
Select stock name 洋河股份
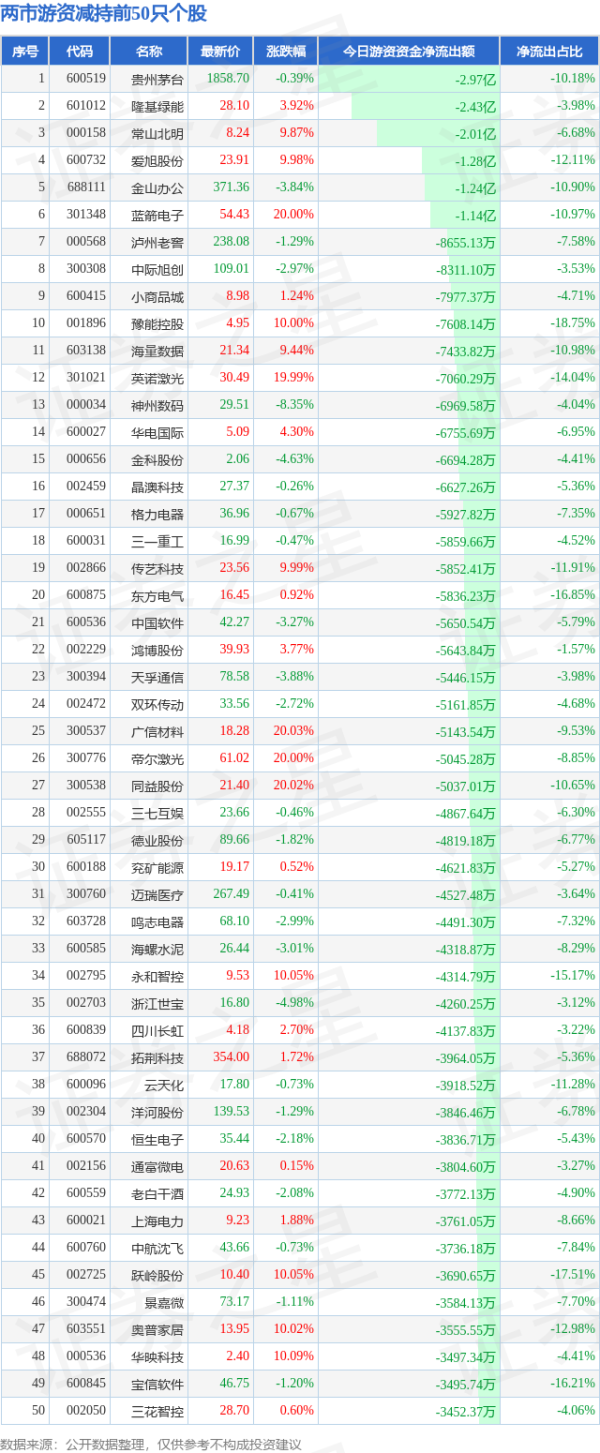[x=157, y=1111]
